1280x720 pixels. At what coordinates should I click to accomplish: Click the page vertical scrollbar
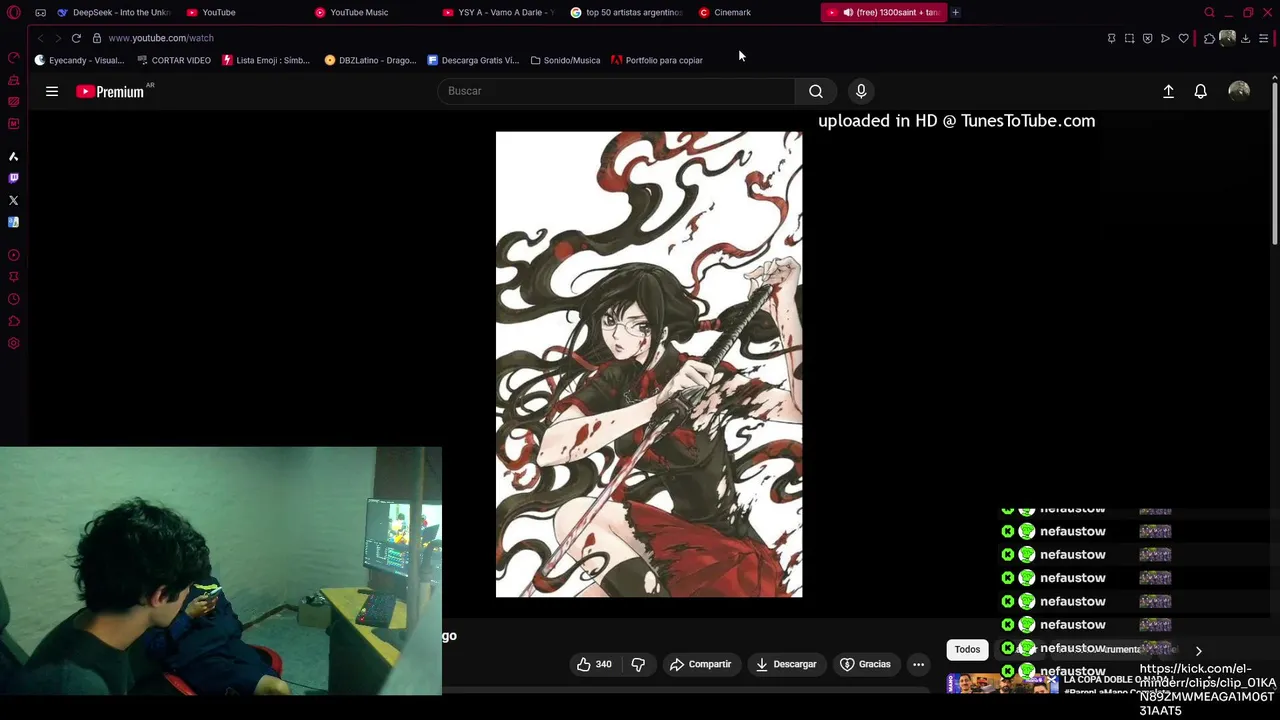pyautogui.click(x=1274, y=165)
